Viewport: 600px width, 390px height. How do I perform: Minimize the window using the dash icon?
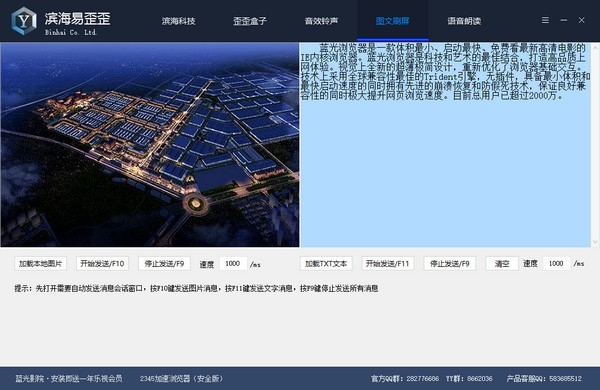click(564, 20)
